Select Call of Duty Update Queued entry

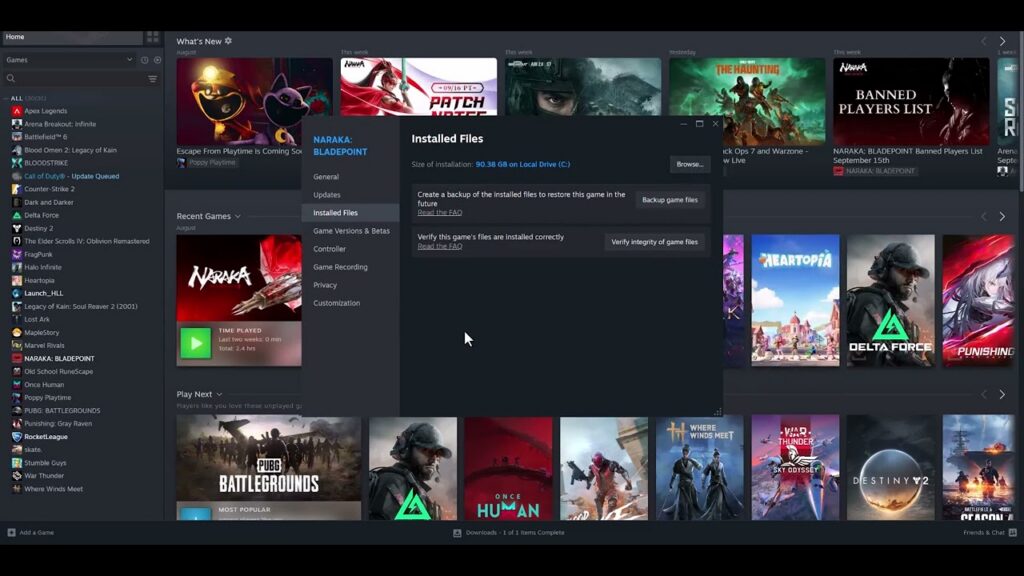pos(72,176)
